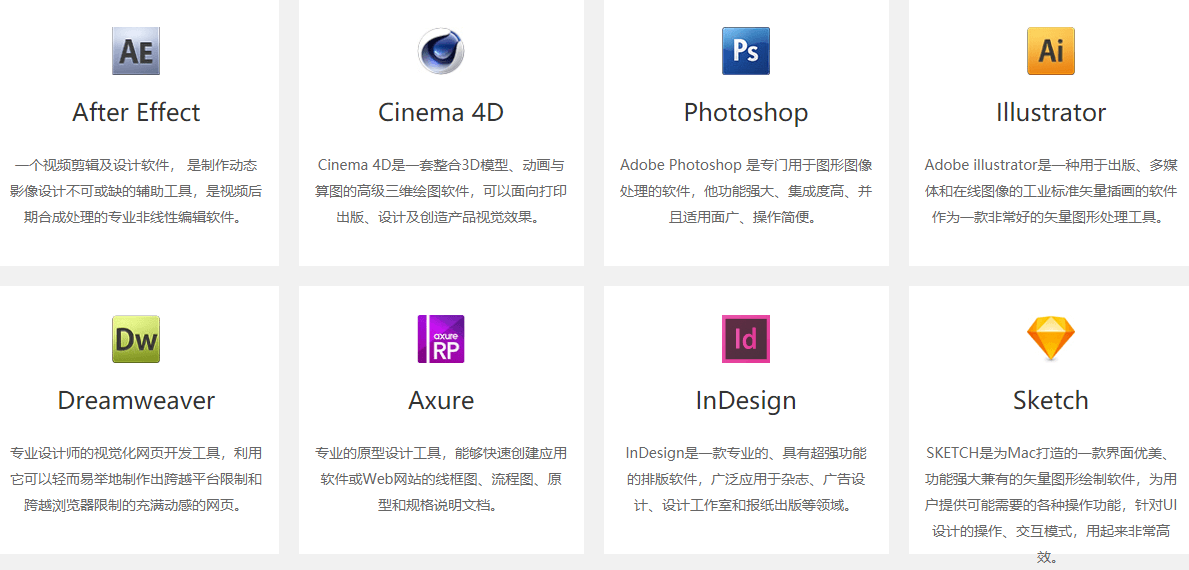Click the Adobe Photoshop description paragraph
The width and height of the screenshot is (1189, 570).
tap(746, 190)
